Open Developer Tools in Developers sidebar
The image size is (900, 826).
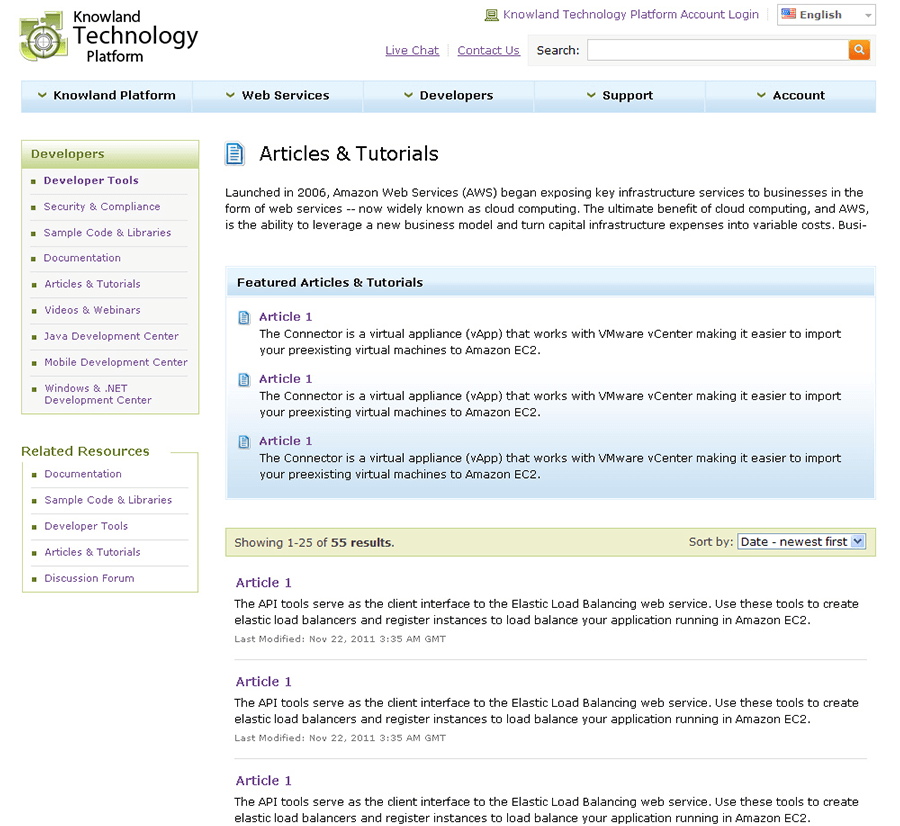pos(91,180)
